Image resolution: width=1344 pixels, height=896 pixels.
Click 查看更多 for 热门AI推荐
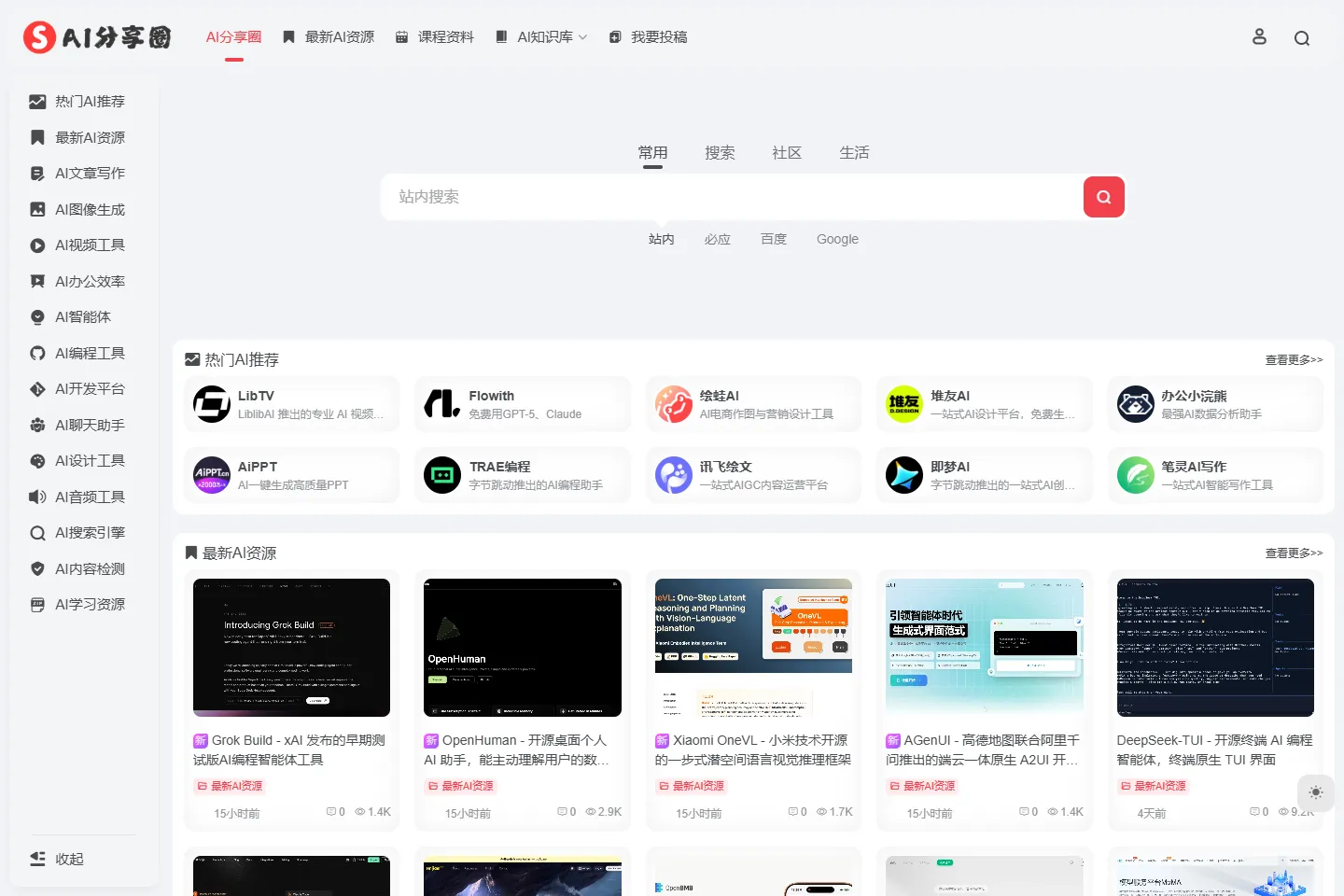click(x=1294, y=360)
